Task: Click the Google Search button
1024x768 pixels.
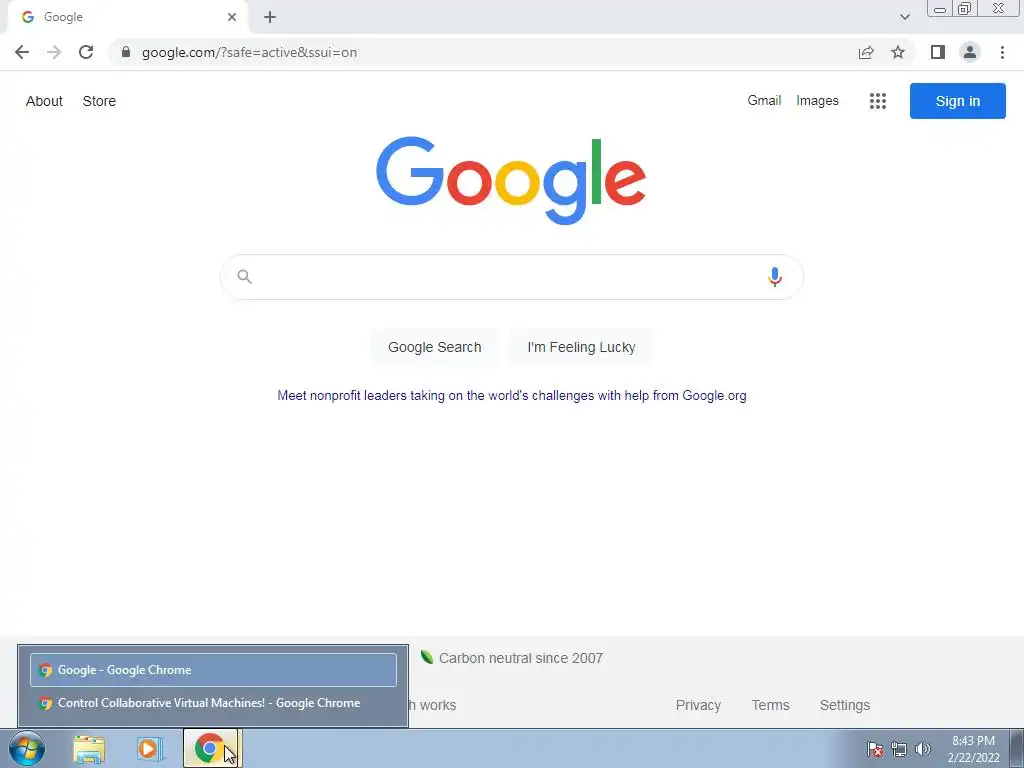Action: point(434,347)
